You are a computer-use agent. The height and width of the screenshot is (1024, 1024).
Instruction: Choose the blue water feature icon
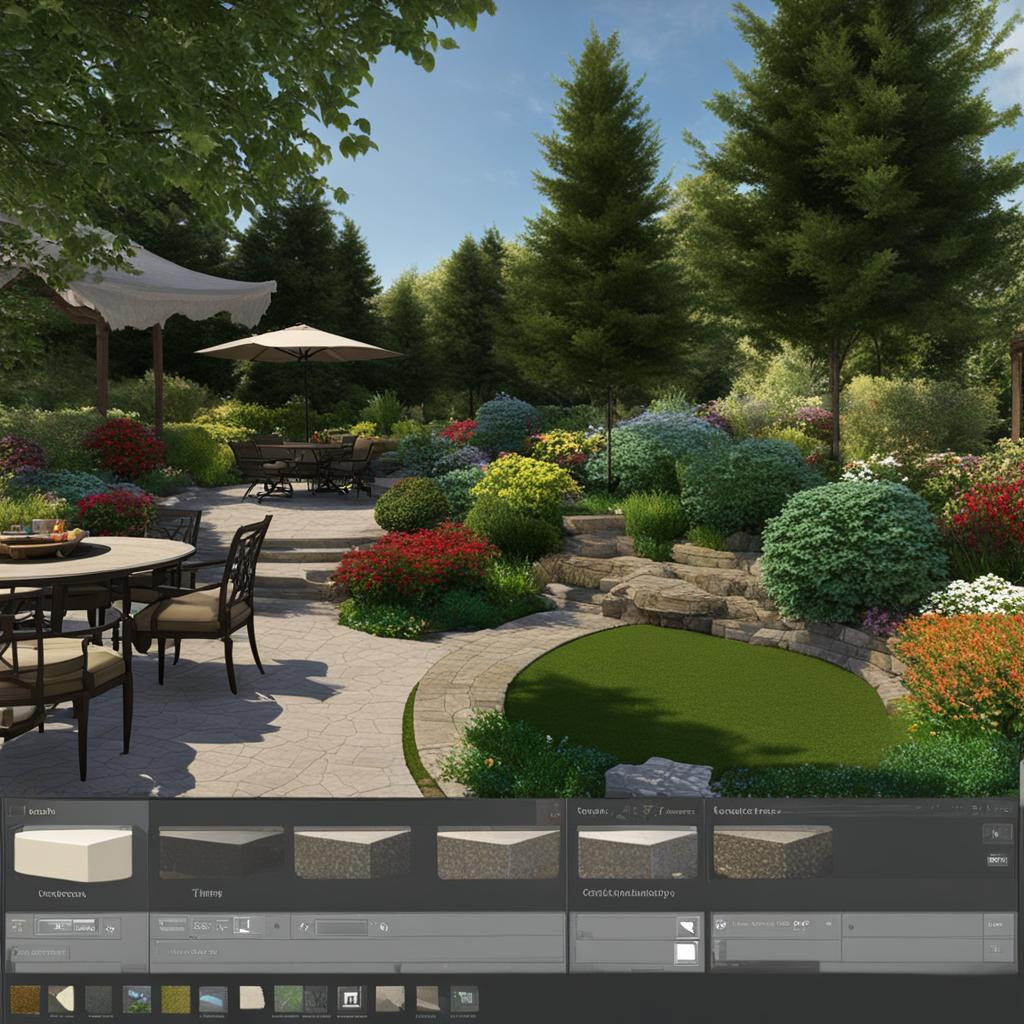[x=214, y=999]
